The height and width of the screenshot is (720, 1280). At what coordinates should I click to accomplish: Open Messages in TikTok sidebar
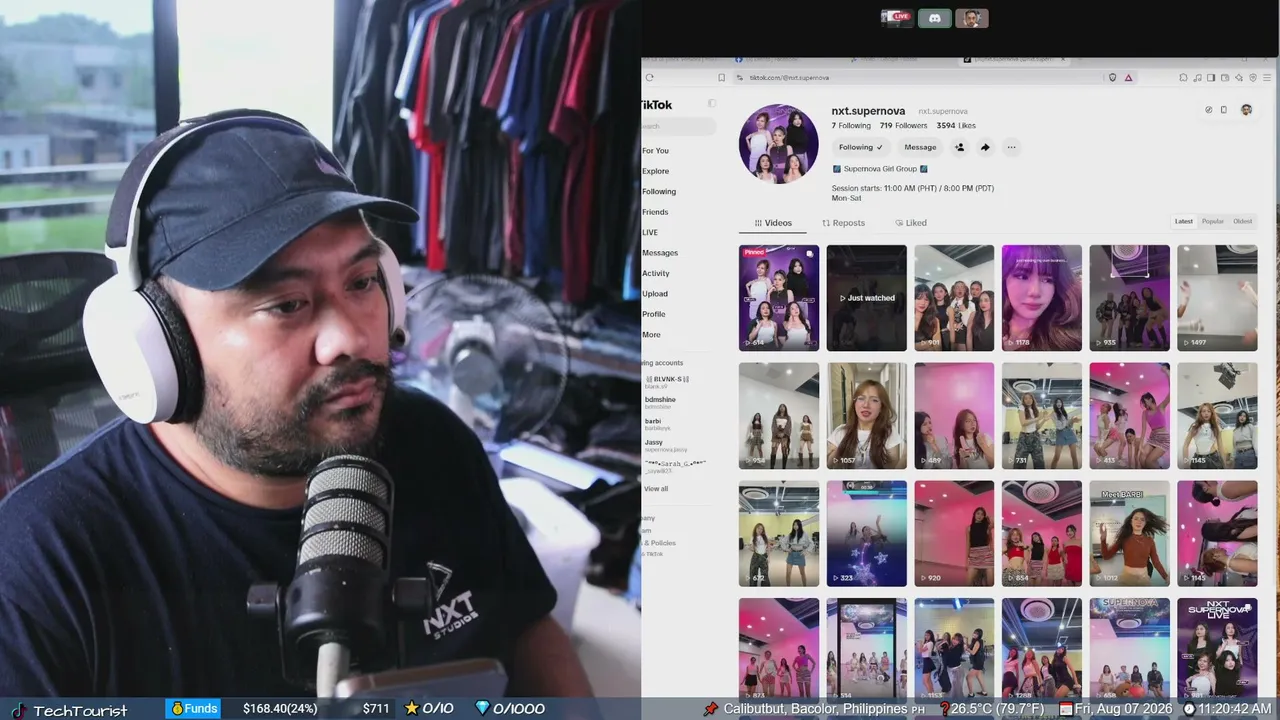[660, 253]
